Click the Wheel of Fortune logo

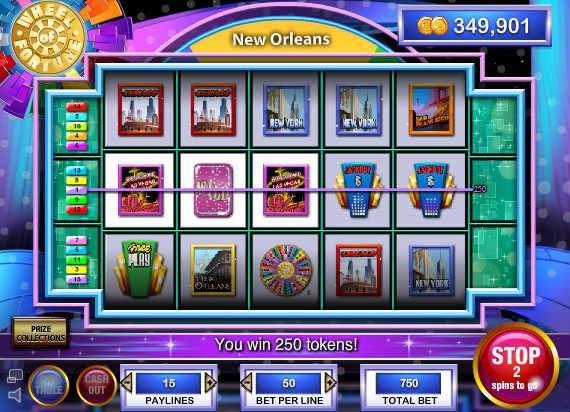pos(48,38)
